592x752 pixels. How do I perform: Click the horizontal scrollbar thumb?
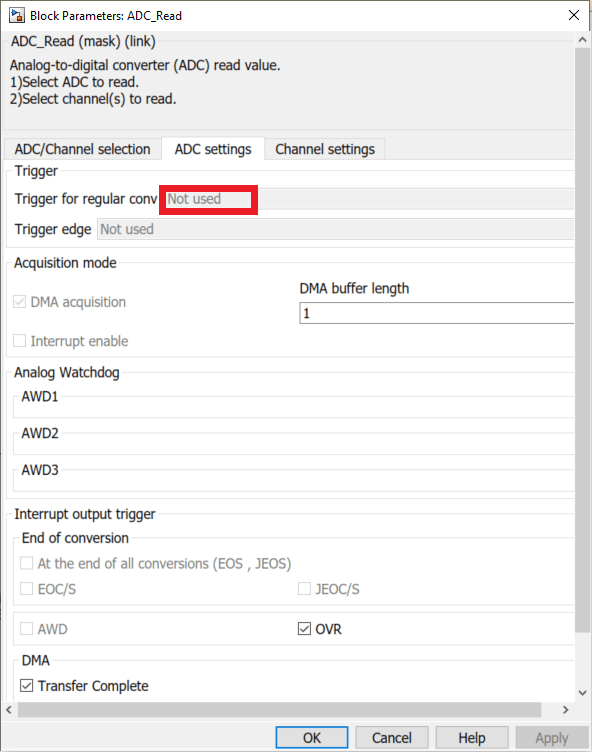click(280, 709)
